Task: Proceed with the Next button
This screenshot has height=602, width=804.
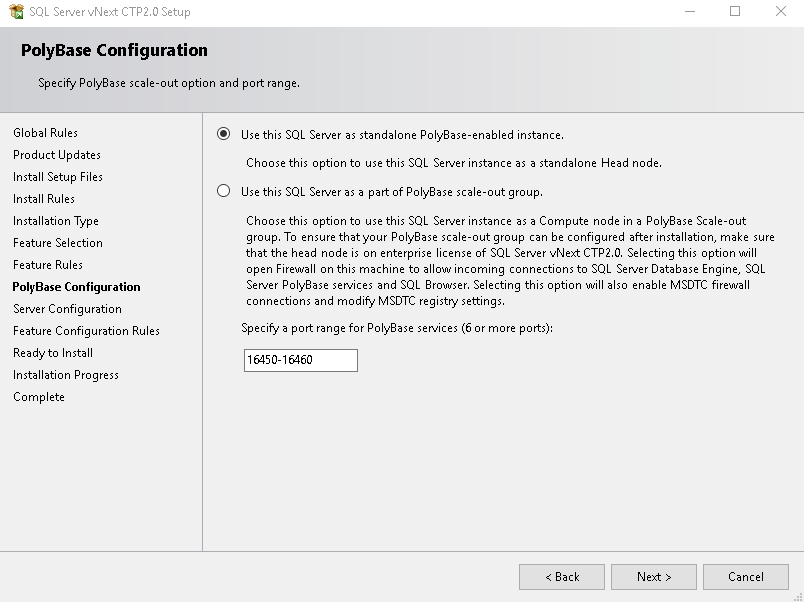Action: click(x=654, y=577)
